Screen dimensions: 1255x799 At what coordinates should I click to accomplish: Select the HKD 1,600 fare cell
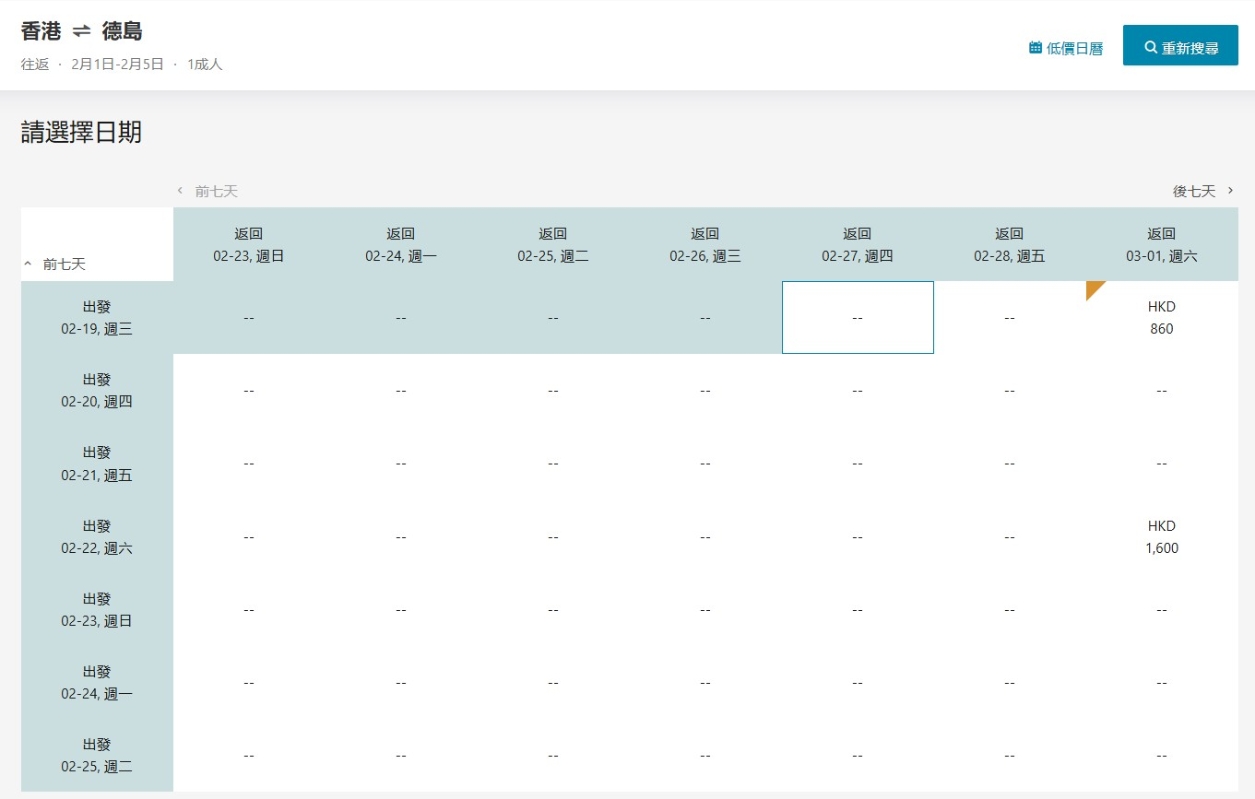point(1161,537)
